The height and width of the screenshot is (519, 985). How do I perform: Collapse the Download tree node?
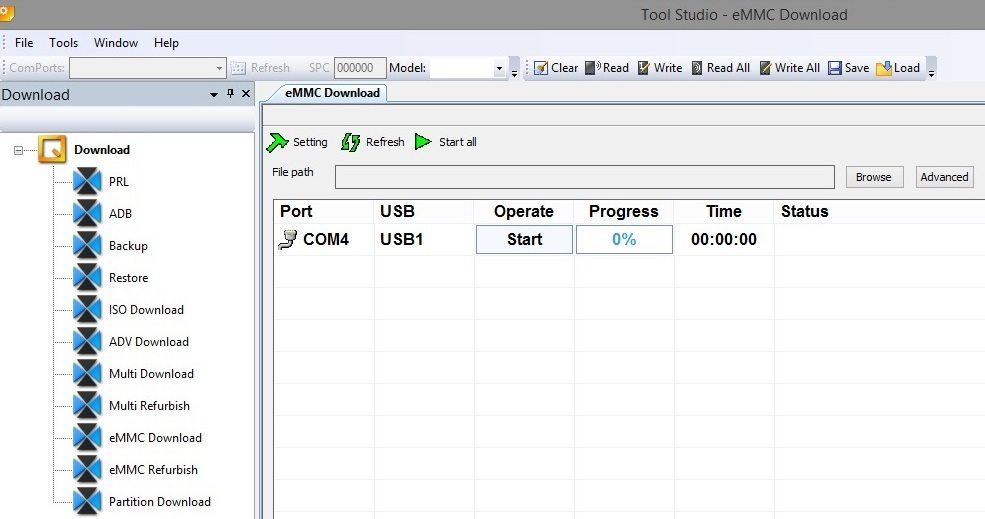point(18,150)
